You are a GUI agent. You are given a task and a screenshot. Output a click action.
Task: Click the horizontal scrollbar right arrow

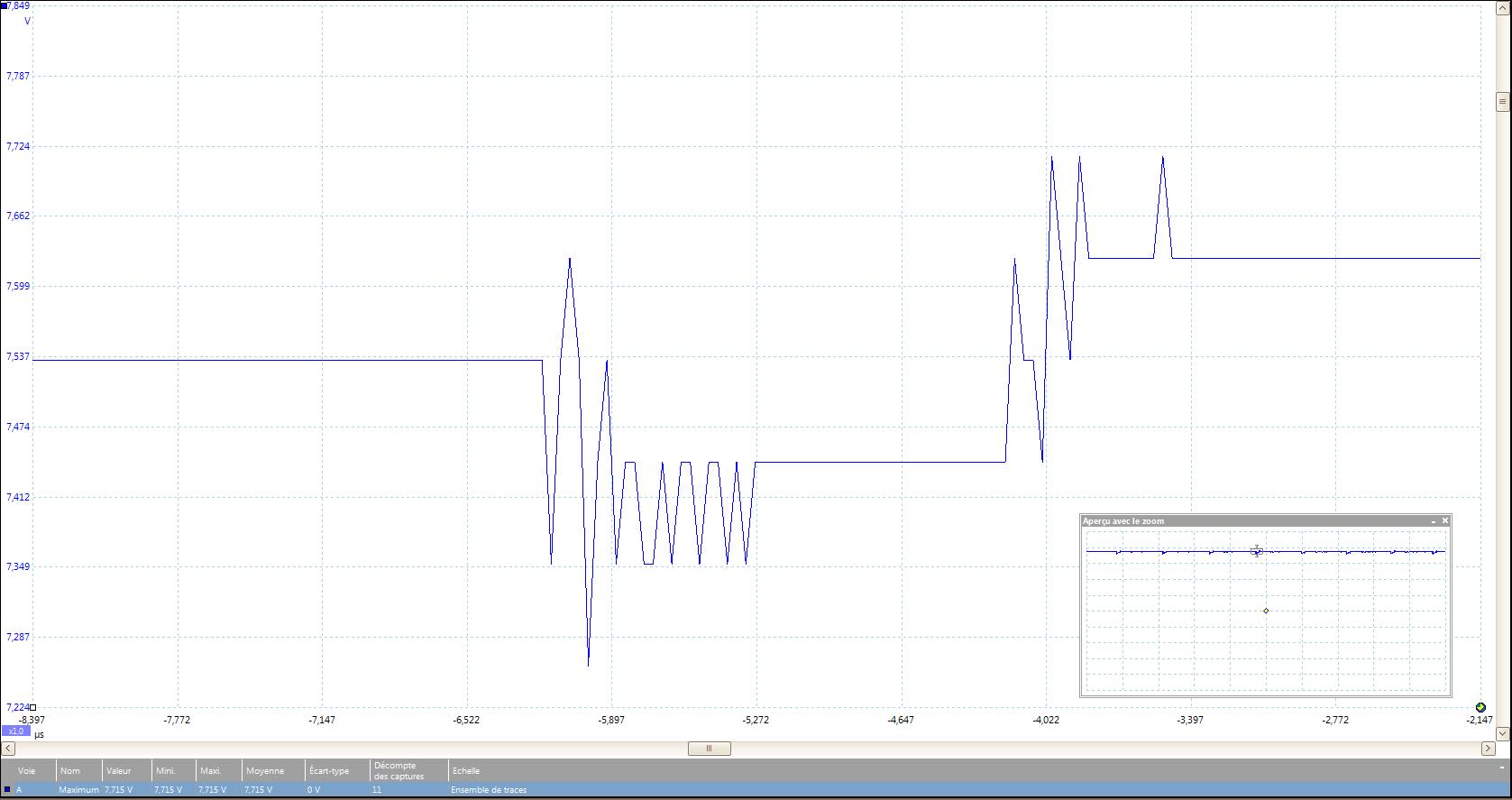tap(1488, 749)
